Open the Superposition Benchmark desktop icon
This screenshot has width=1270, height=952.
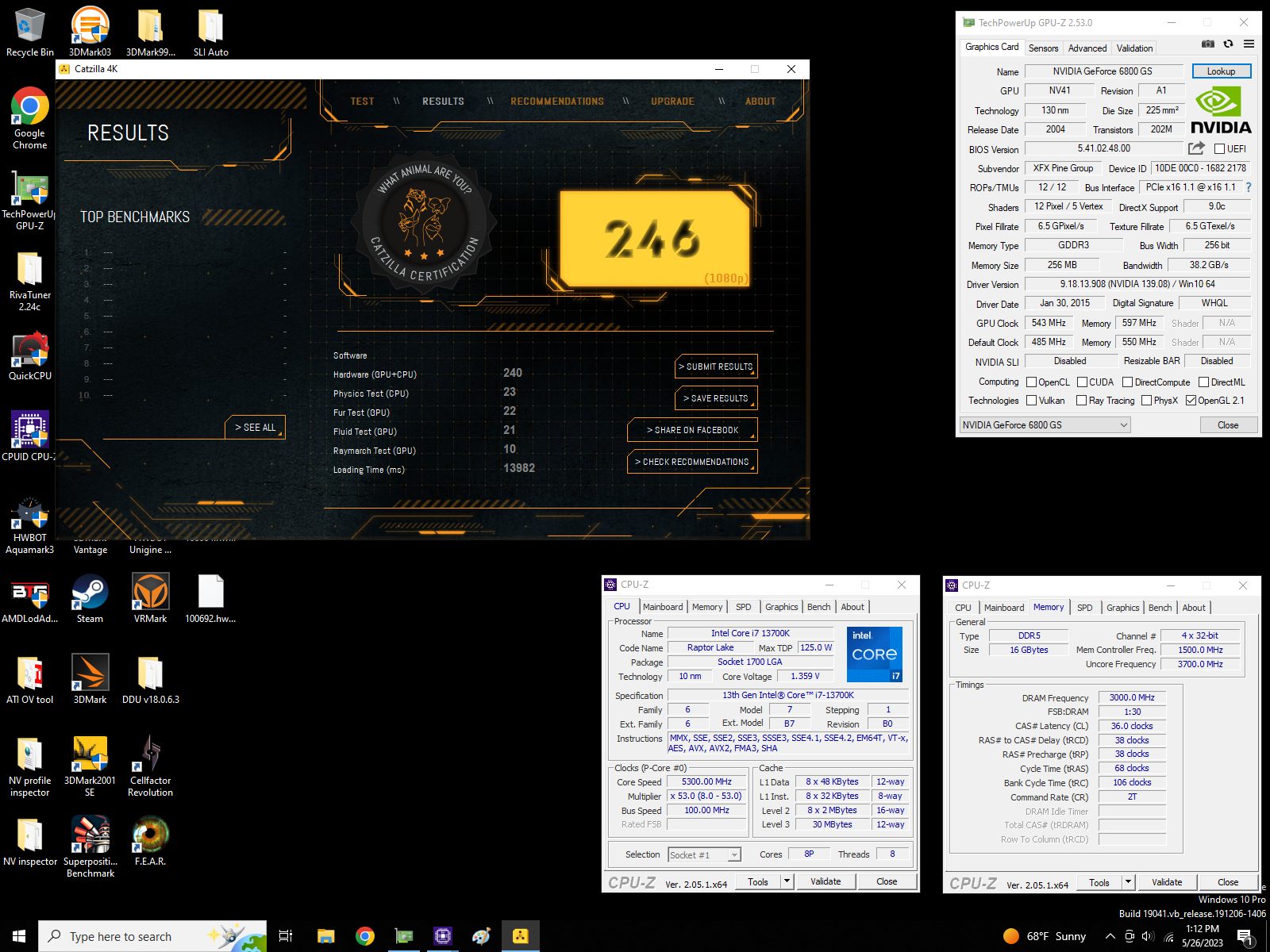(90, 846)
